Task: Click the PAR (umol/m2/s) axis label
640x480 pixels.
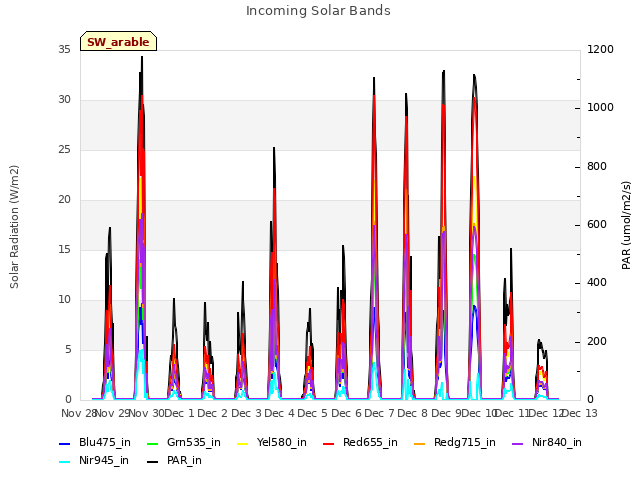Action: [626, 225]
